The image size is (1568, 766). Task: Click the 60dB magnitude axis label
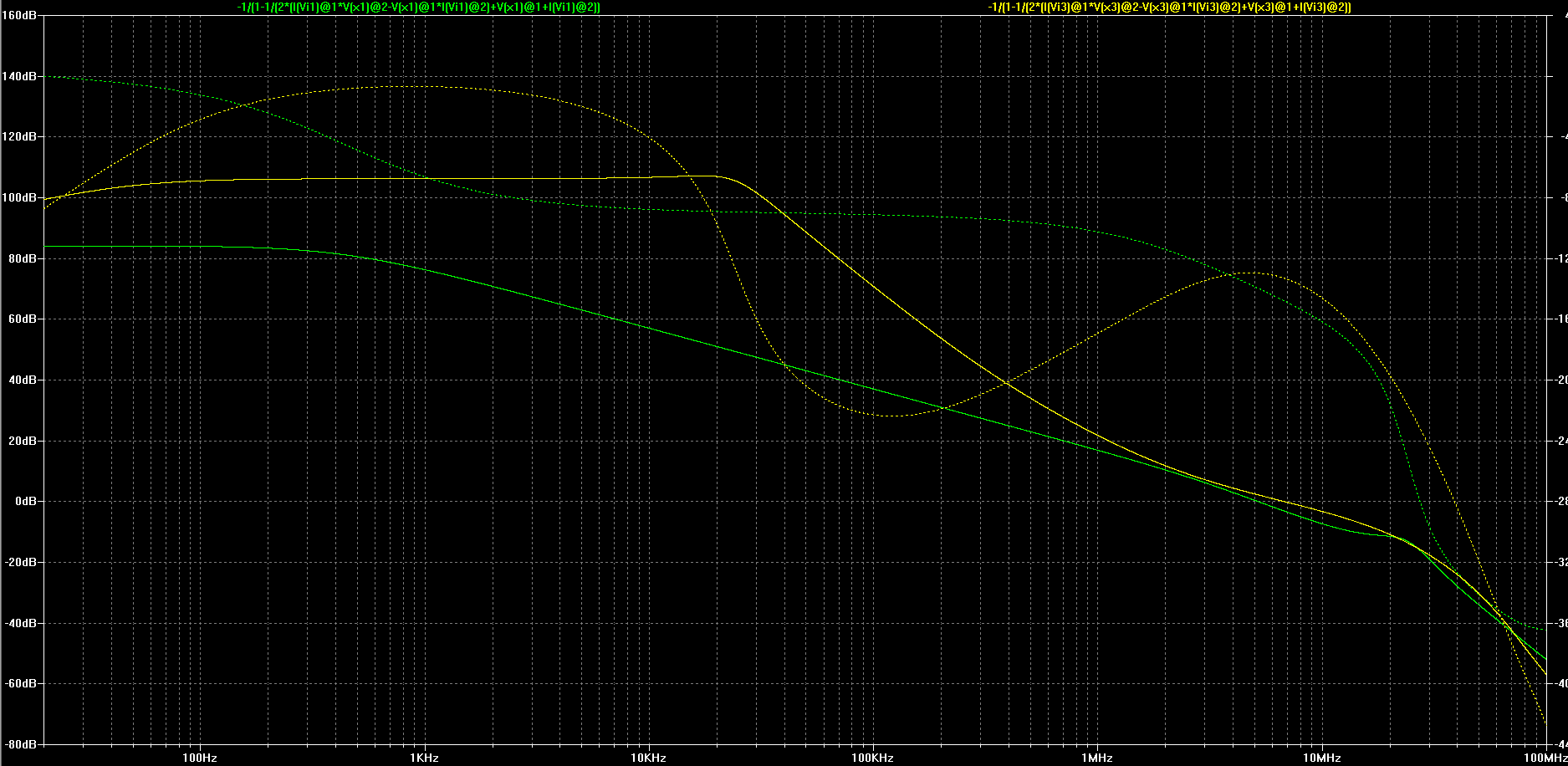23,319
